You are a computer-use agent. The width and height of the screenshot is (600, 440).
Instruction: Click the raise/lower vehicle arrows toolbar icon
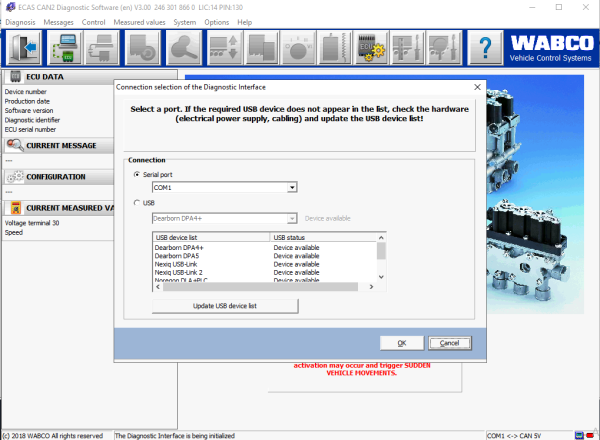coord(225,48)
